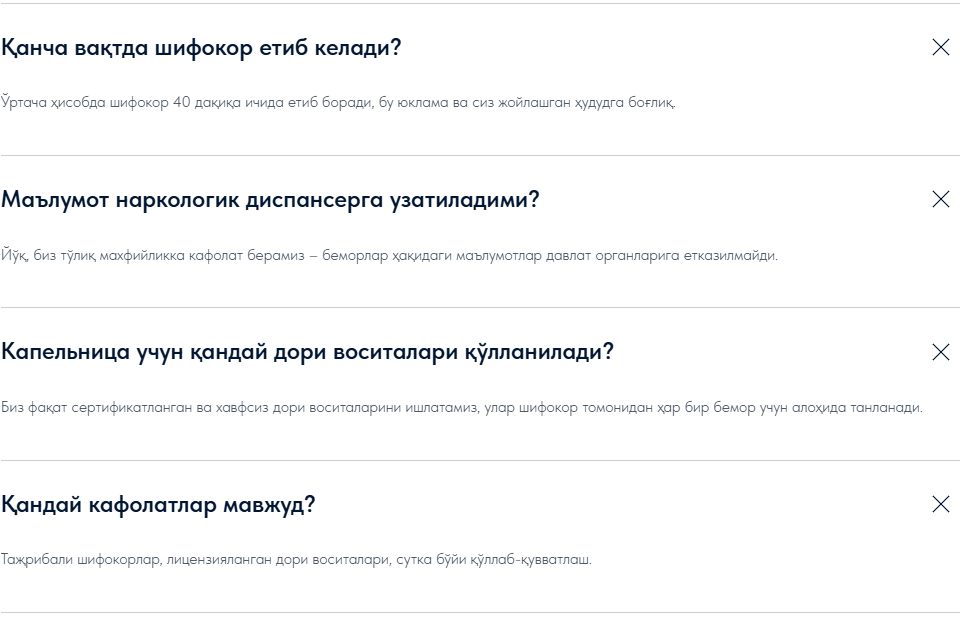Viewport: 960px width, 617px height.
Task: Toggle the "Қанча вақтда шифокор етиб келади?" question heading
Action: [201, 48]
